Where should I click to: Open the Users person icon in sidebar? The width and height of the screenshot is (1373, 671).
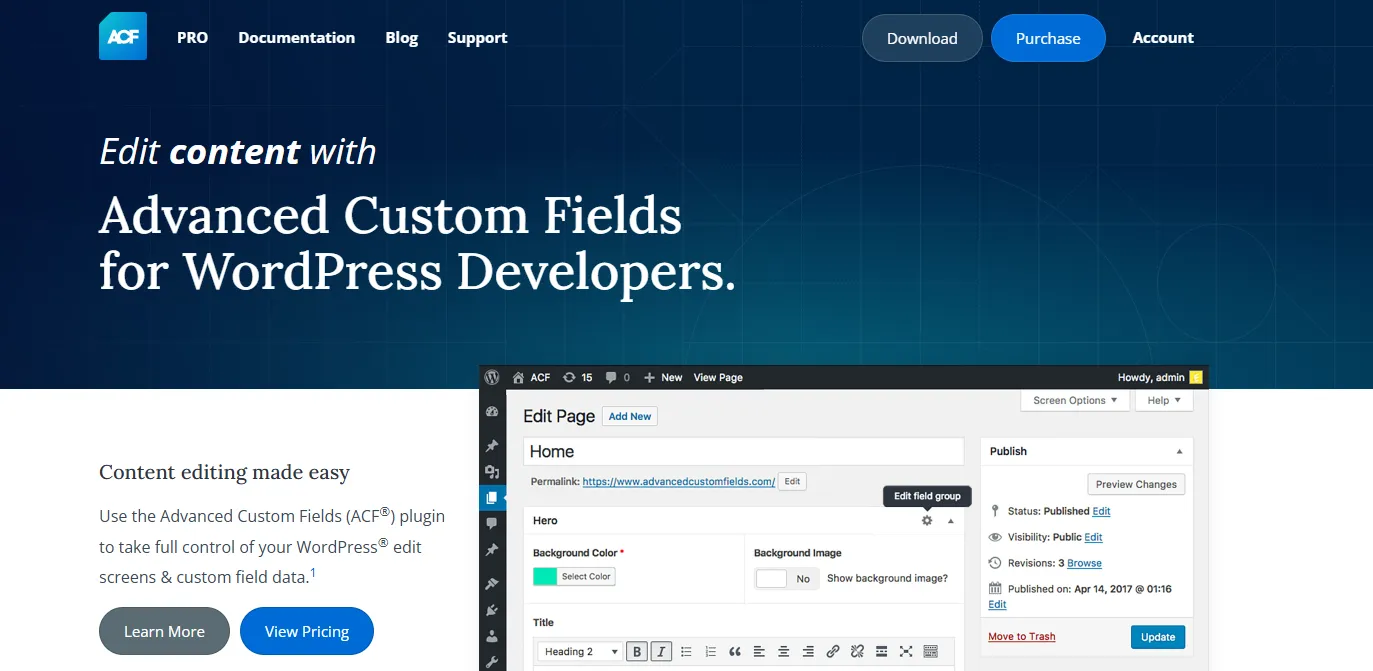pos(492,635)
